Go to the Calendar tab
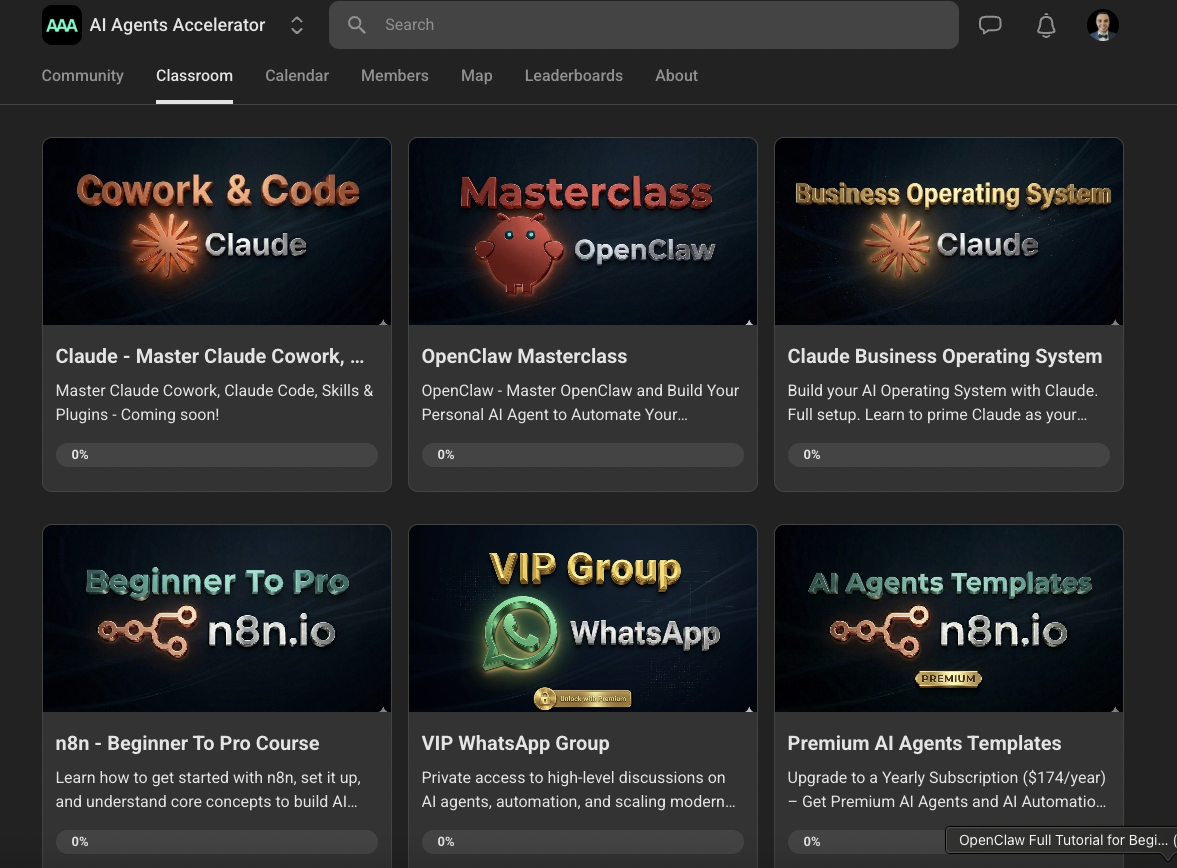Screen dimensions: 1177x868 (297, 76)
